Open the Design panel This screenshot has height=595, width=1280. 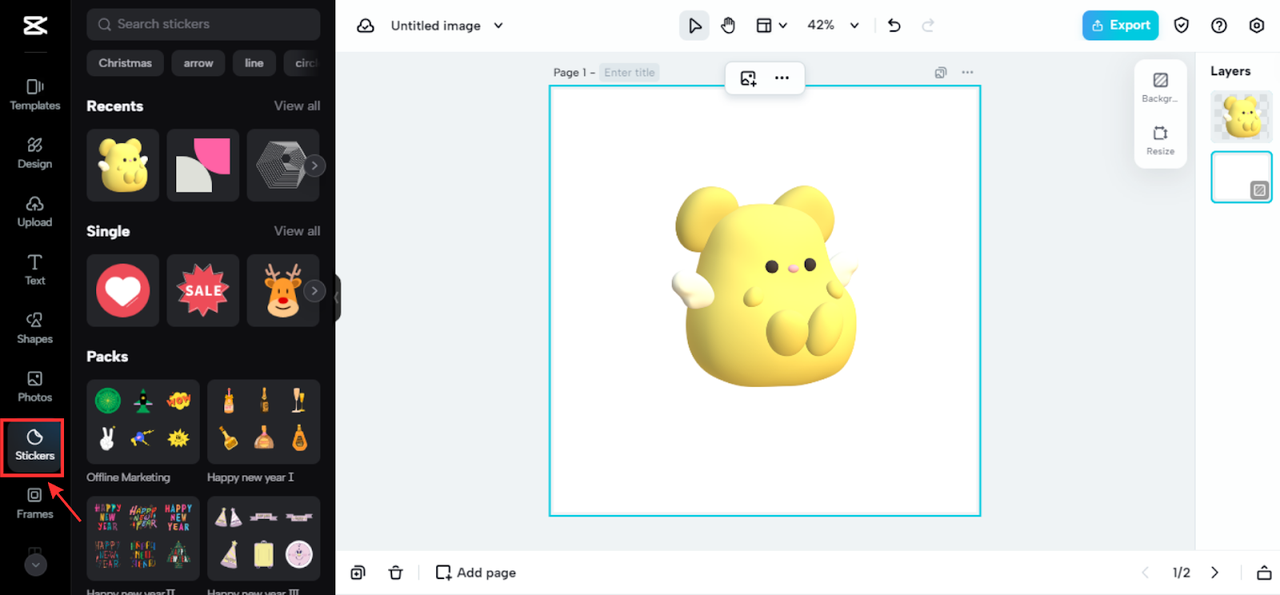coord(35,153)
